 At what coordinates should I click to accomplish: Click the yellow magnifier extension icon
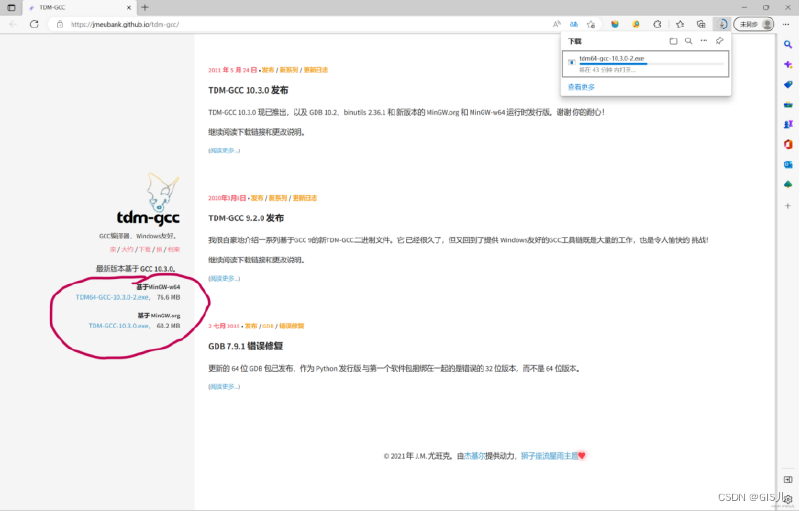click(636, 24)
